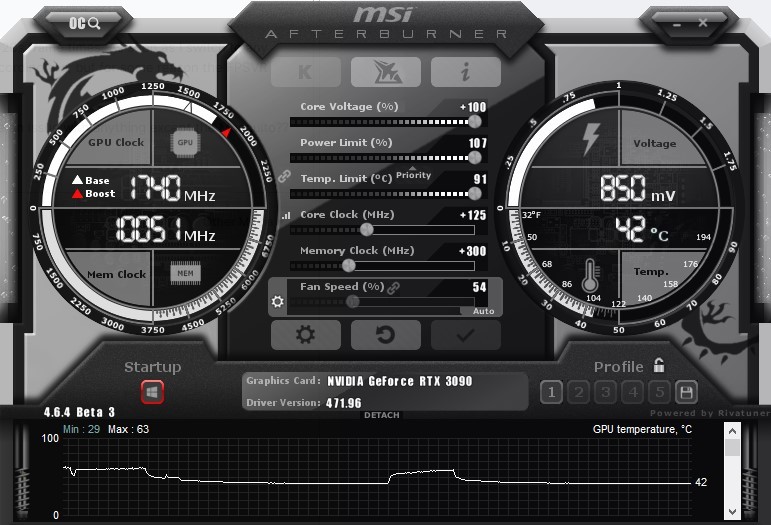The height and width of the screenshot is (525, 771).
Task: Minimize the Afterburner window
Action: (677, 24)
